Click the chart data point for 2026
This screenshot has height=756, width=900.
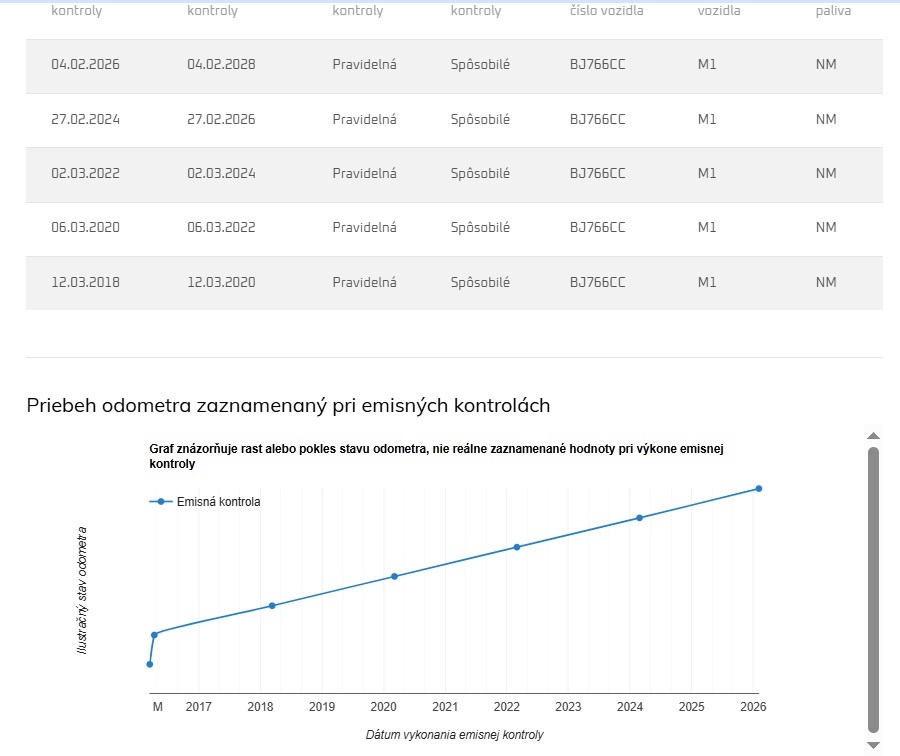click(x=759, y=488)
